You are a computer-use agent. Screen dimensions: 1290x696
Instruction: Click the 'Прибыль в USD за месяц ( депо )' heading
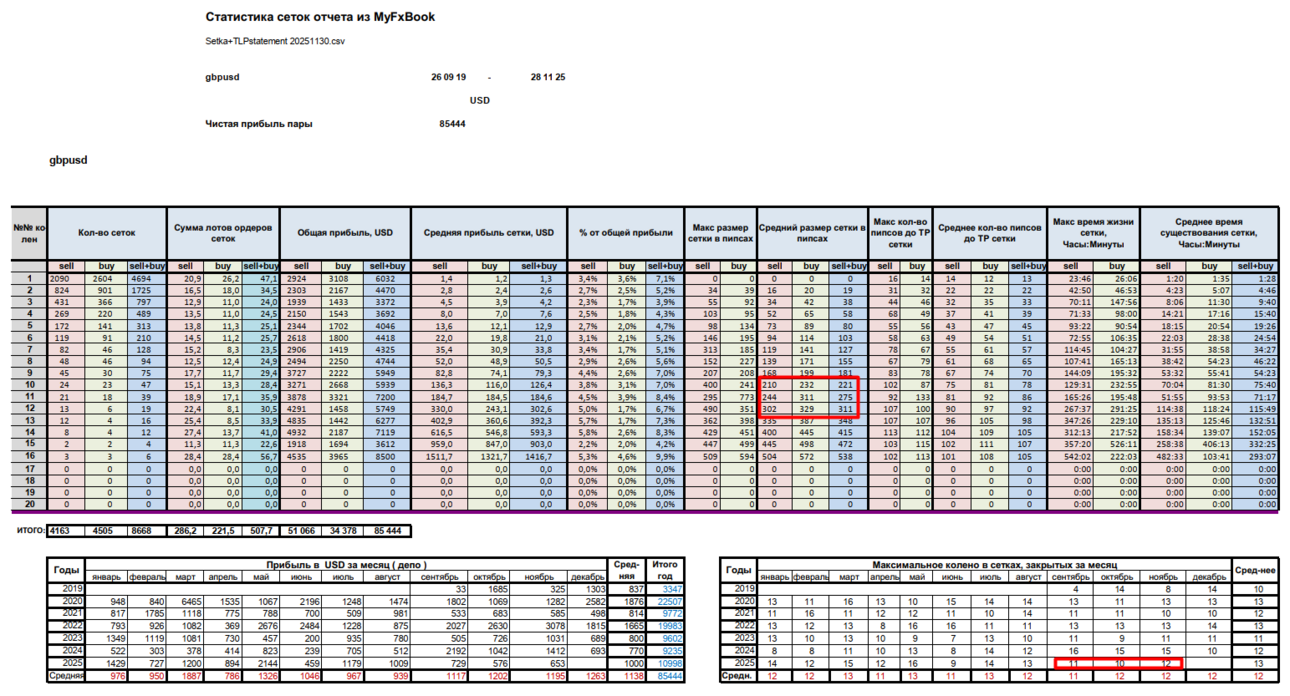345,565
